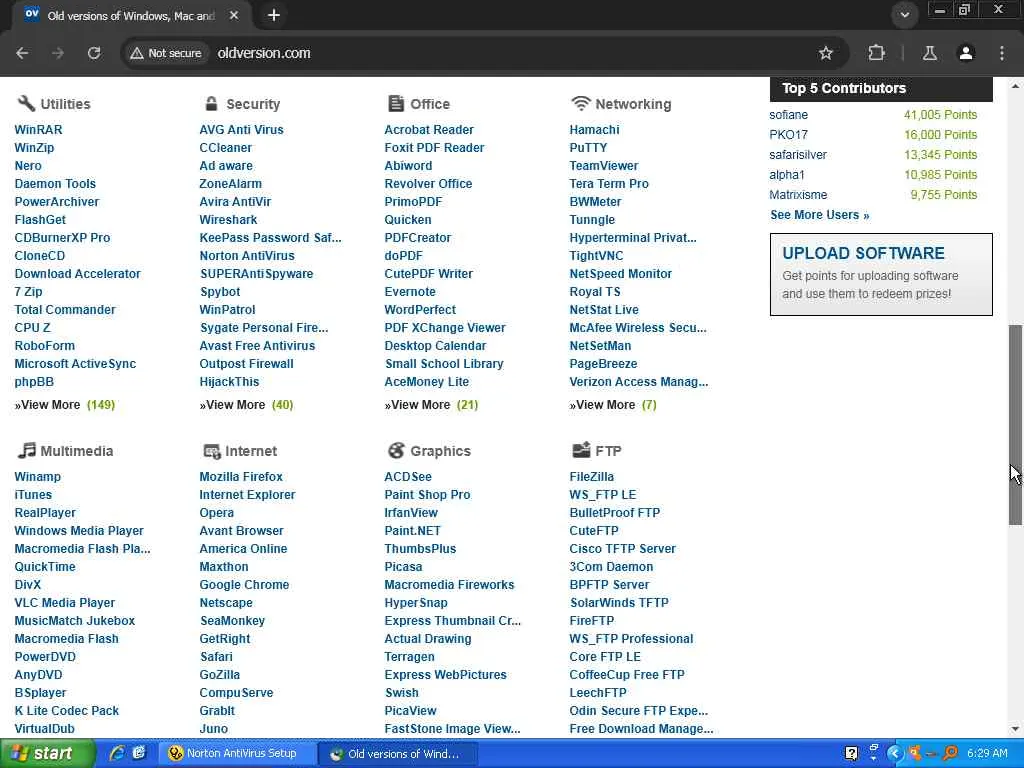Open the Mozilla Firefox link
The width and height of the screenshot is (1024, 768).
point(241,477)
